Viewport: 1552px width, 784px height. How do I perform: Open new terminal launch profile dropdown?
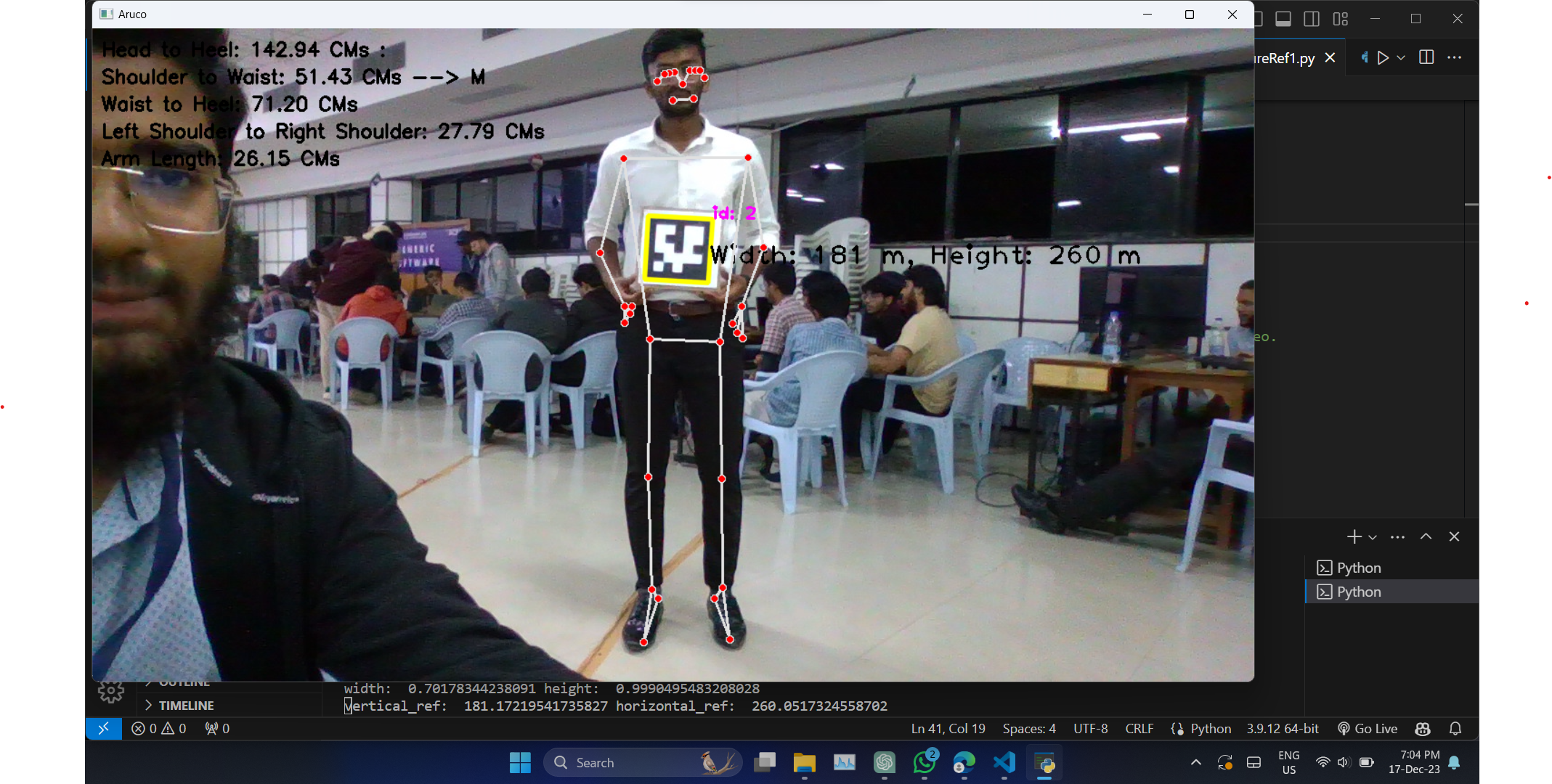tap(1373, 537)
